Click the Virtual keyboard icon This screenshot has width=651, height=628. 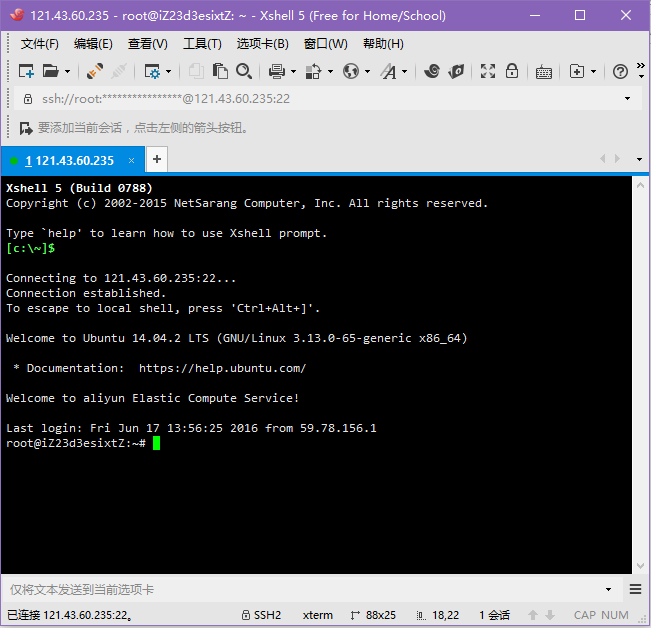point(543,72)
